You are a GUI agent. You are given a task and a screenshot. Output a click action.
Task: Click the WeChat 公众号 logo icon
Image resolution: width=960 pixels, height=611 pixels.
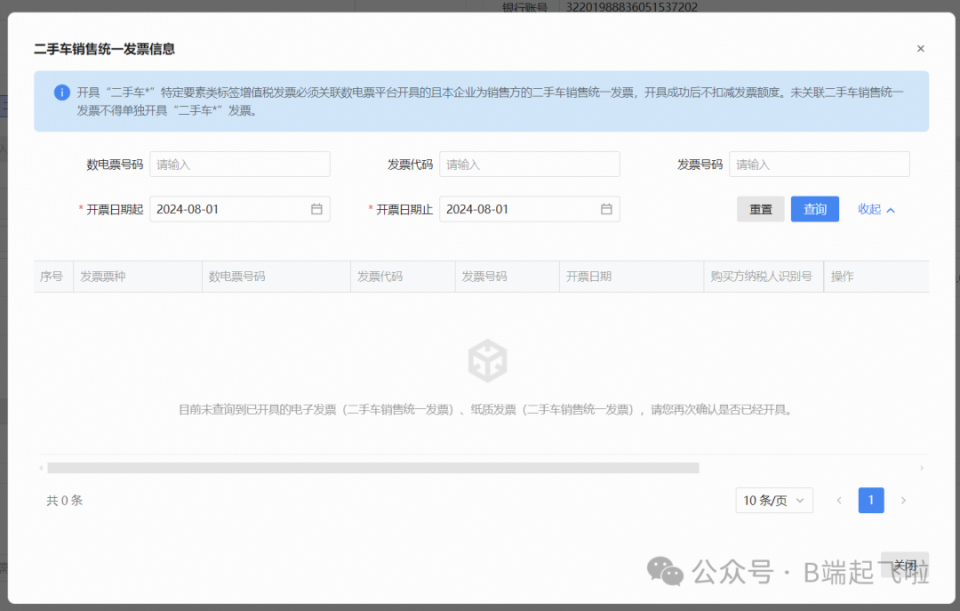[x=664, y=572]
